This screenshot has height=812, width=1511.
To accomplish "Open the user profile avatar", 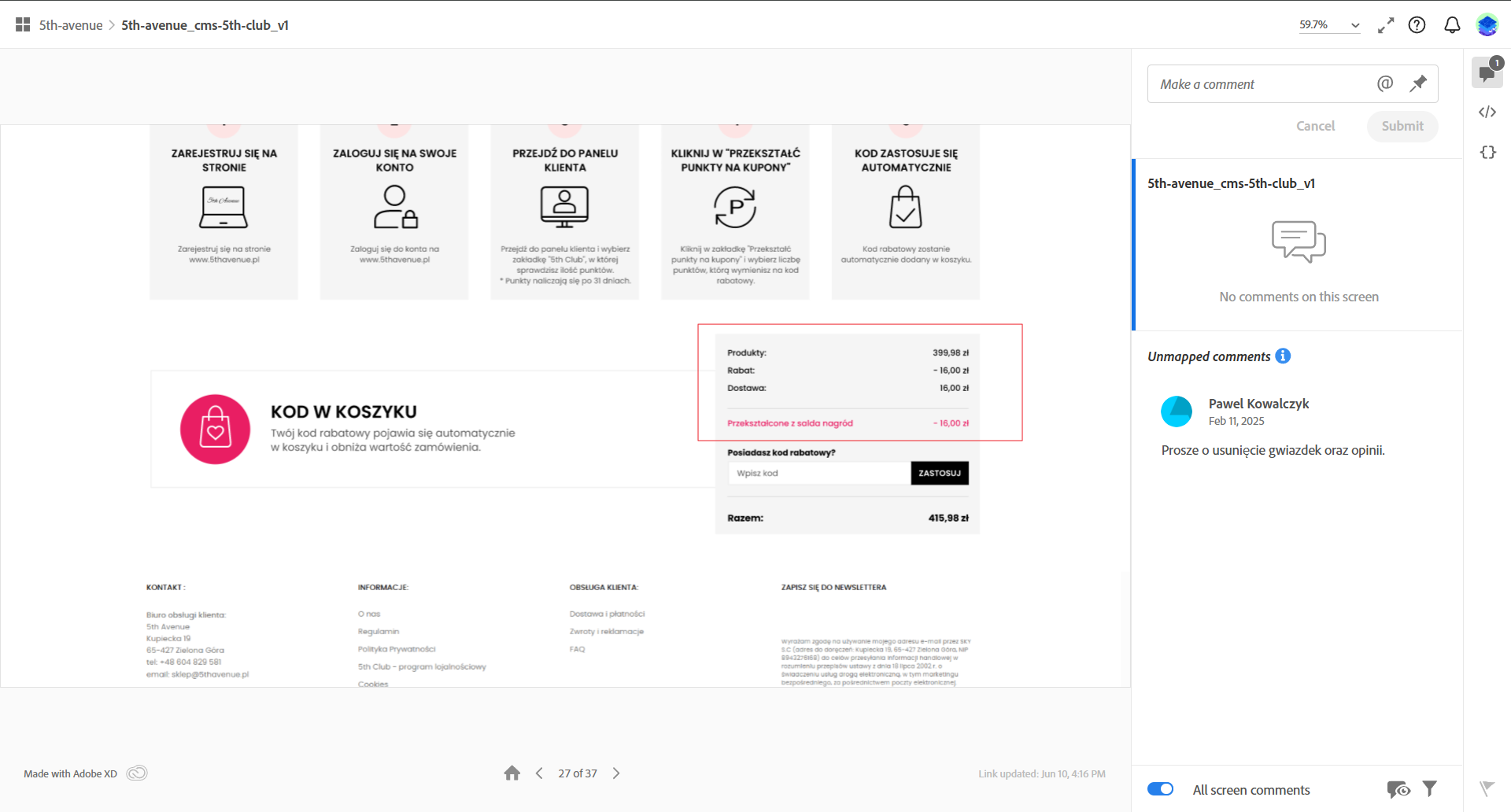I will pyautogui.click(x=1487, y=25).
